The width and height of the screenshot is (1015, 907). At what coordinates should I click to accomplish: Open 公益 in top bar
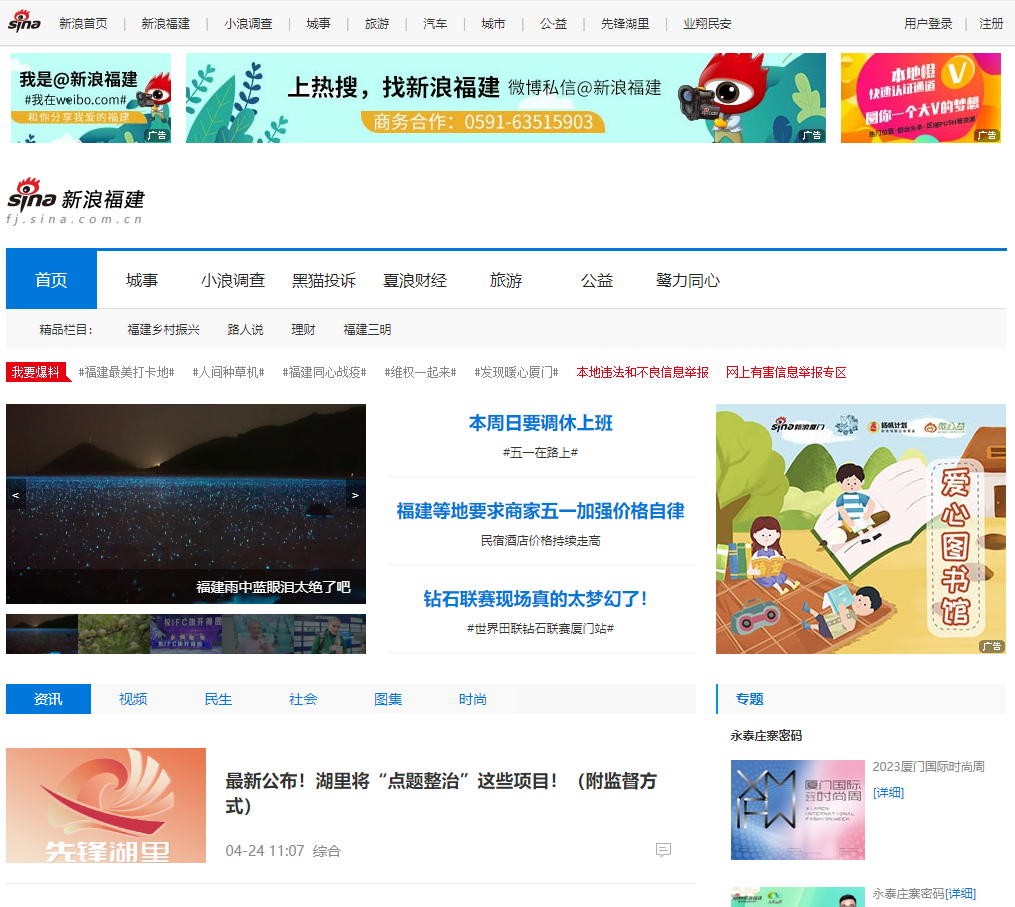[x=553, y=24]
